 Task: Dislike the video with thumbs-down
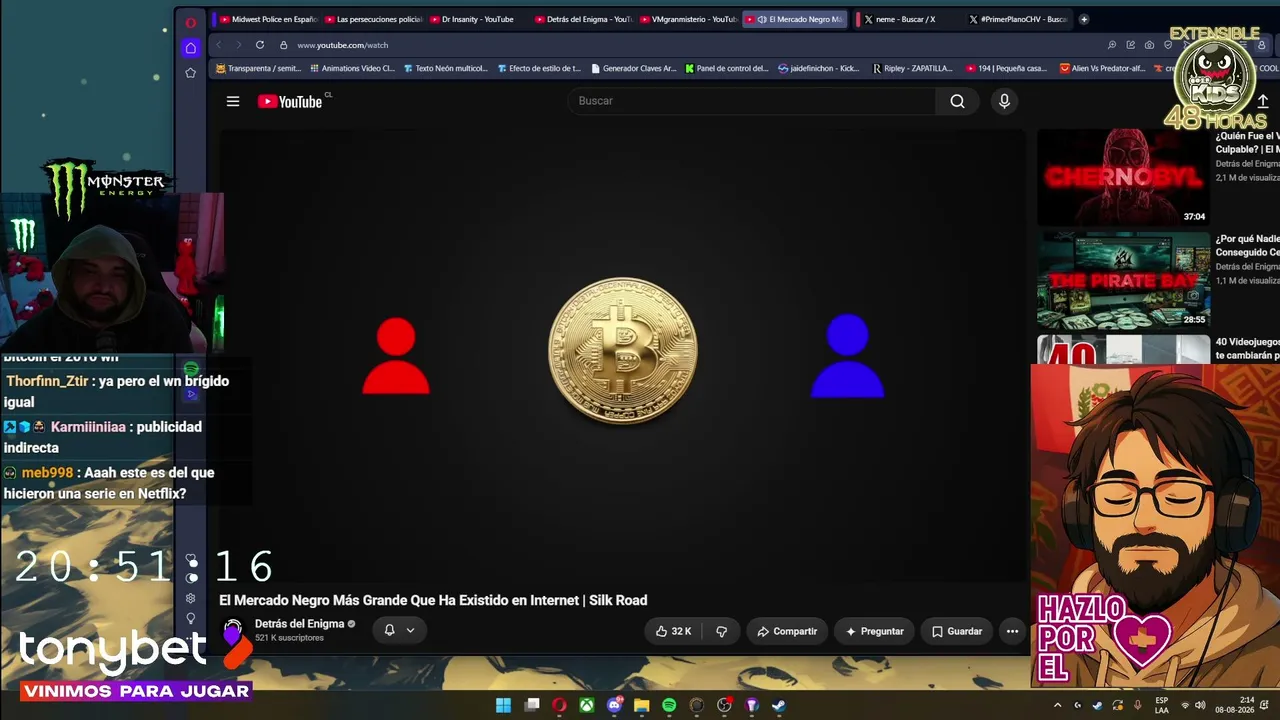coord(721,631)
